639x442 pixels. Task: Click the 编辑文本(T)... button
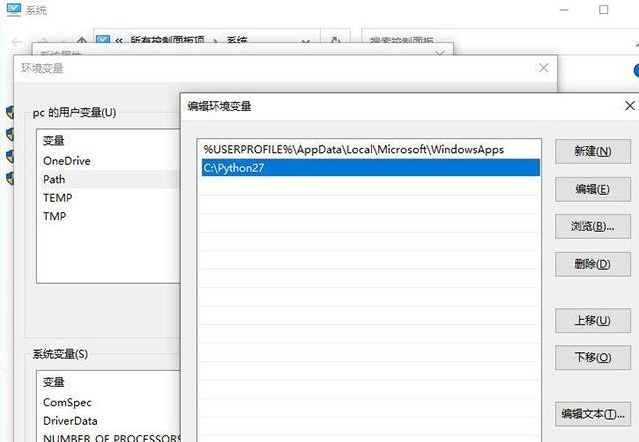[592, 413]
